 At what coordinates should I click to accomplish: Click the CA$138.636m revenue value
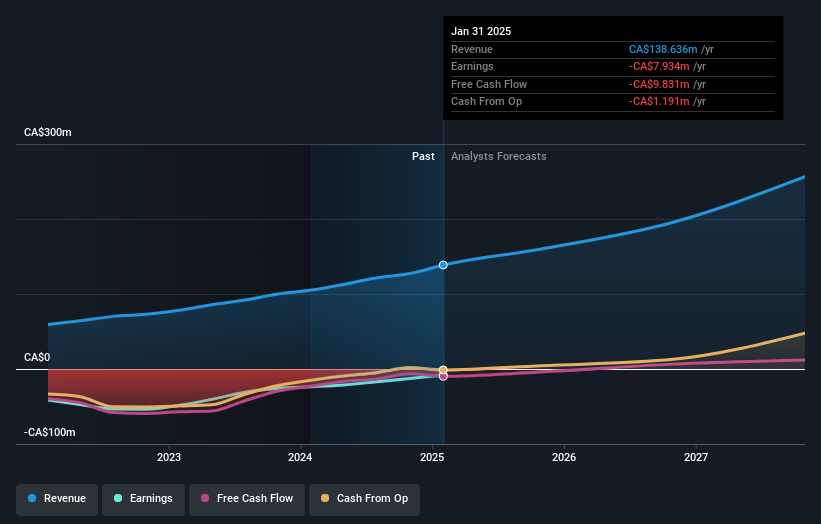[x=663, y=49]
